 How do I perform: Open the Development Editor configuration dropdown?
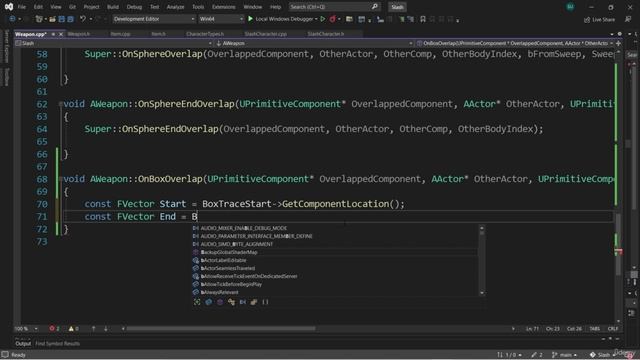click(x=154, y=19)
